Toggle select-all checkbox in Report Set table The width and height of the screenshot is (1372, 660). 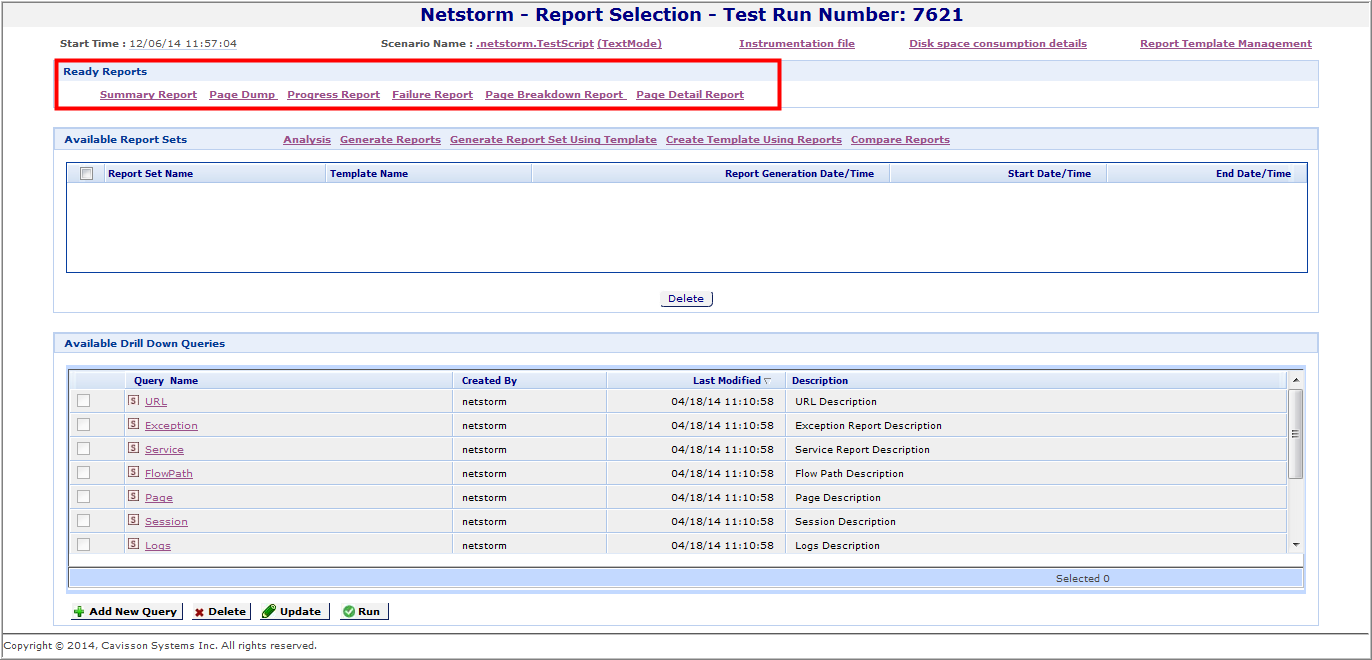click(86, 174)
